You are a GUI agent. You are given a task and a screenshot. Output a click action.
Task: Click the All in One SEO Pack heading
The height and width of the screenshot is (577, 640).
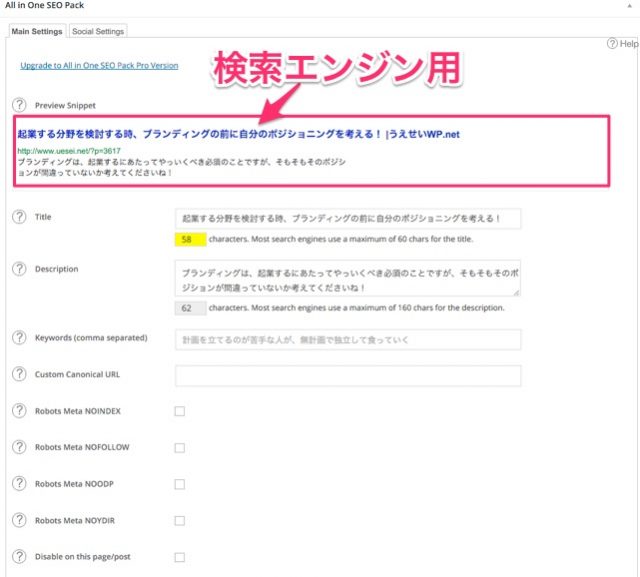tap(44, 5)
